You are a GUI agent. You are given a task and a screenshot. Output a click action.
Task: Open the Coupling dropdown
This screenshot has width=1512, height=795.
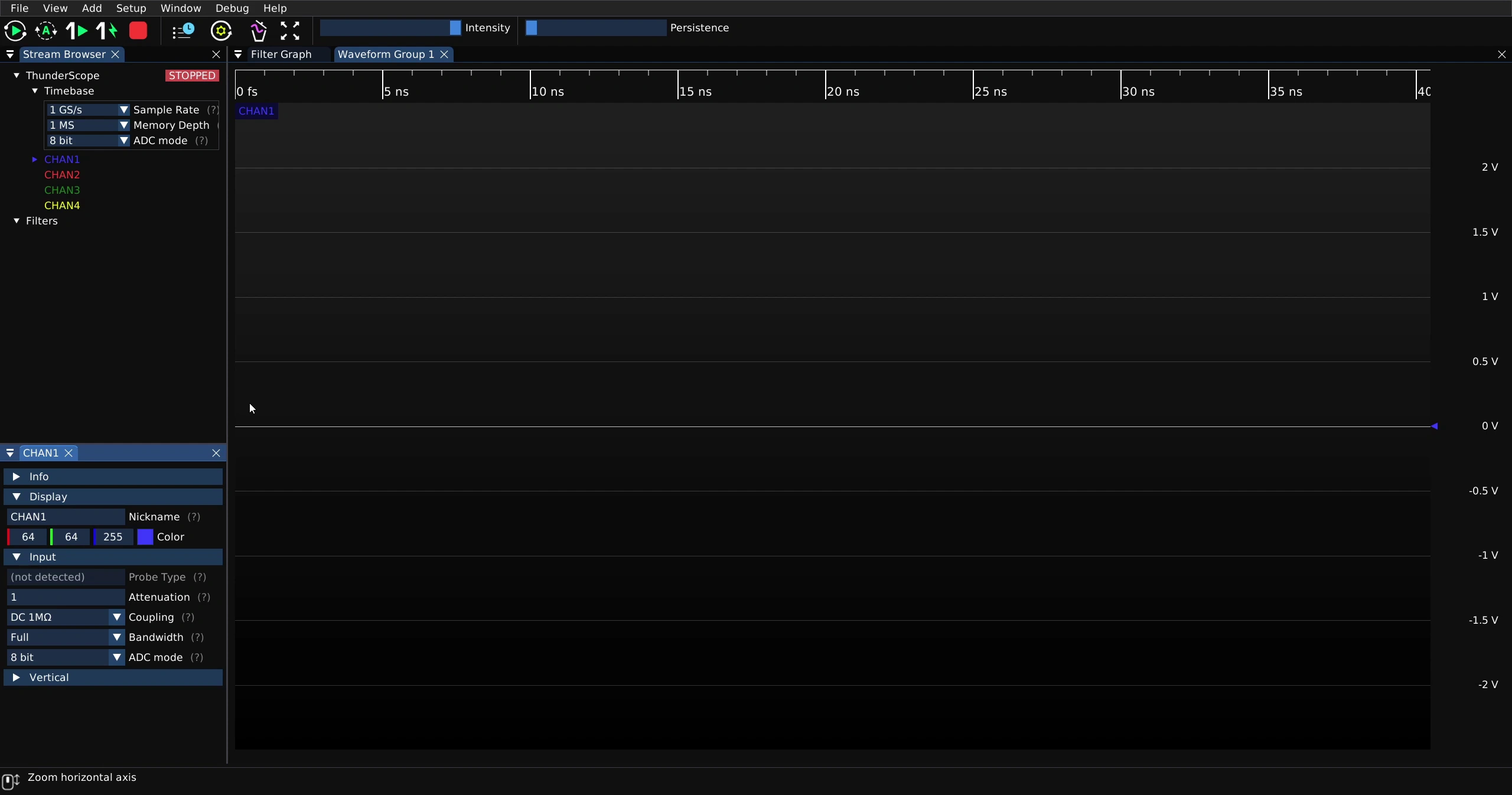[66, 617]
